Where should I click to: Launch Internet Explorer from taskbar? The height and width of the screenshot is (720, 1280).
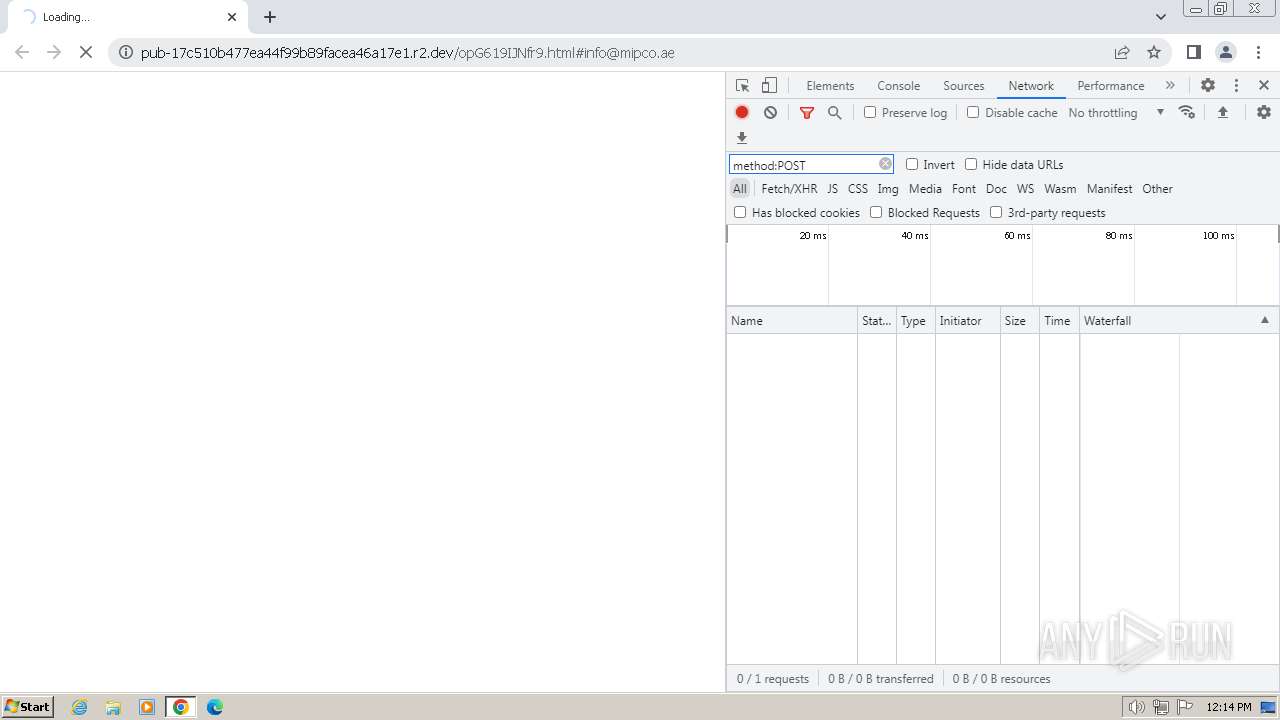80,707
